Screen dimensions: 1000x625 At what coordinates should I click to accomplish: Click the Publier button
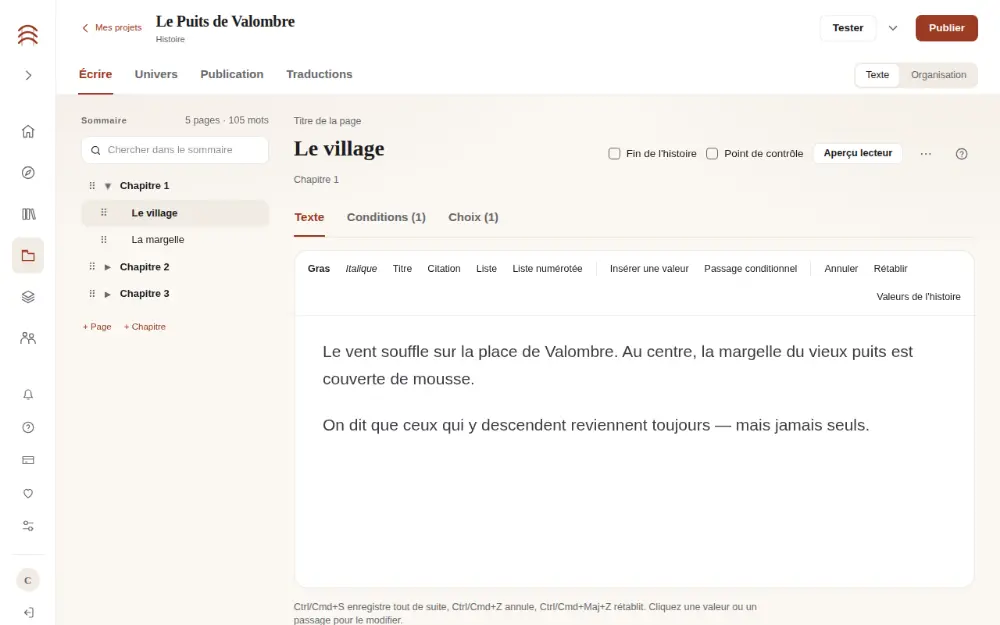coord(946,28)
